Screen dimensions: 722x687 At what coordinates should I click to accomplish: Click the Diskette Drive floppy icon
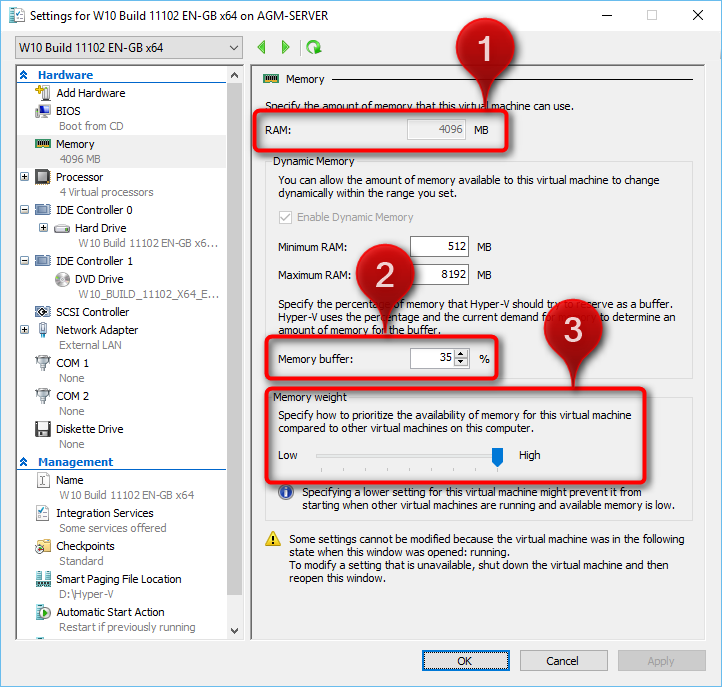pyautogui.click(x=43, y=429)
